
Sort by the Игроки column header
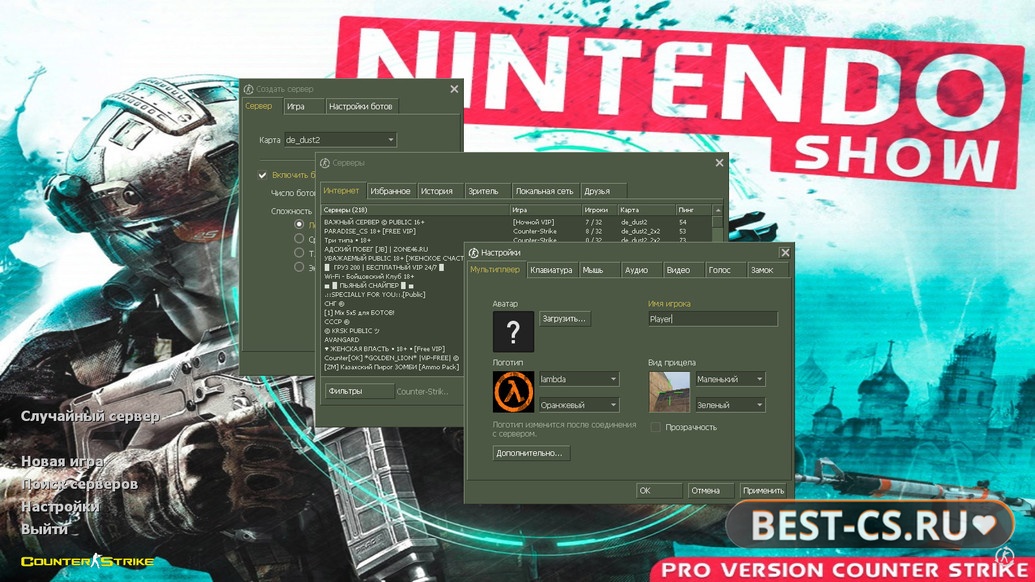coord(599,210)
